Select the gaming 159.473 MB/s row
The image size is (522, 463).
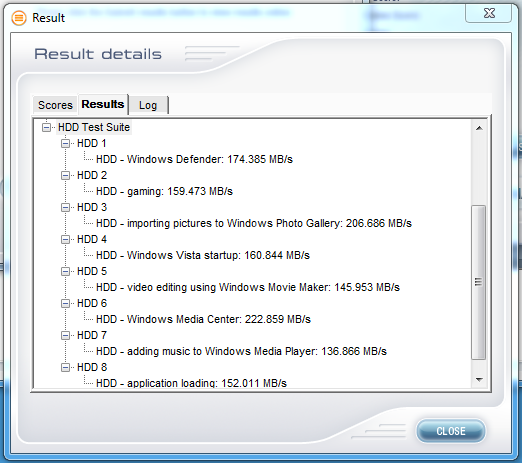coord(164,191)
